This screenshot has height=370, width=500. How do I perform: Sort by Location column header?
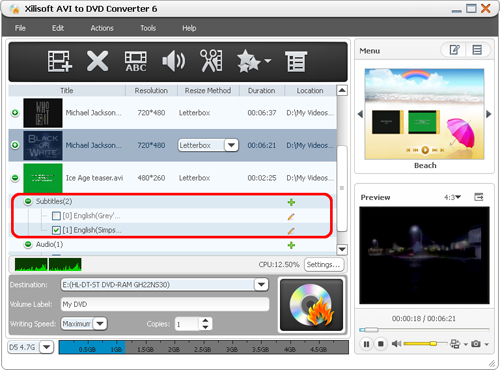point(310,90)
